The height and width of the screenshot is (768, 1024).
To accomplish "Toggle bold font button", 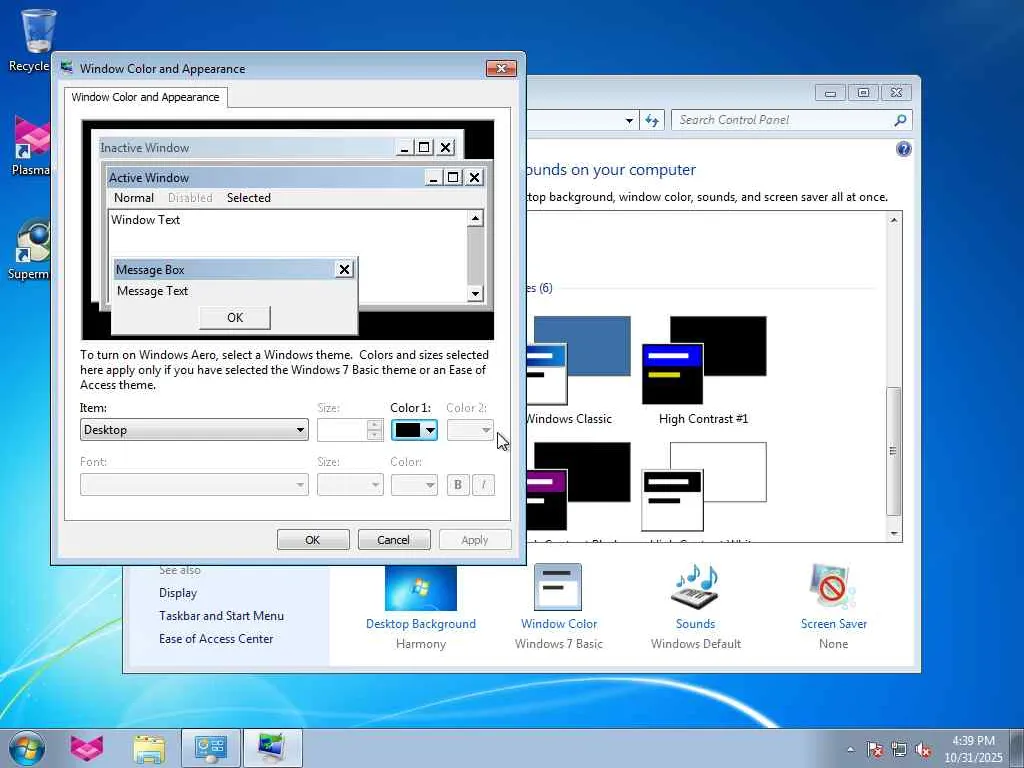I will (458, 485).
